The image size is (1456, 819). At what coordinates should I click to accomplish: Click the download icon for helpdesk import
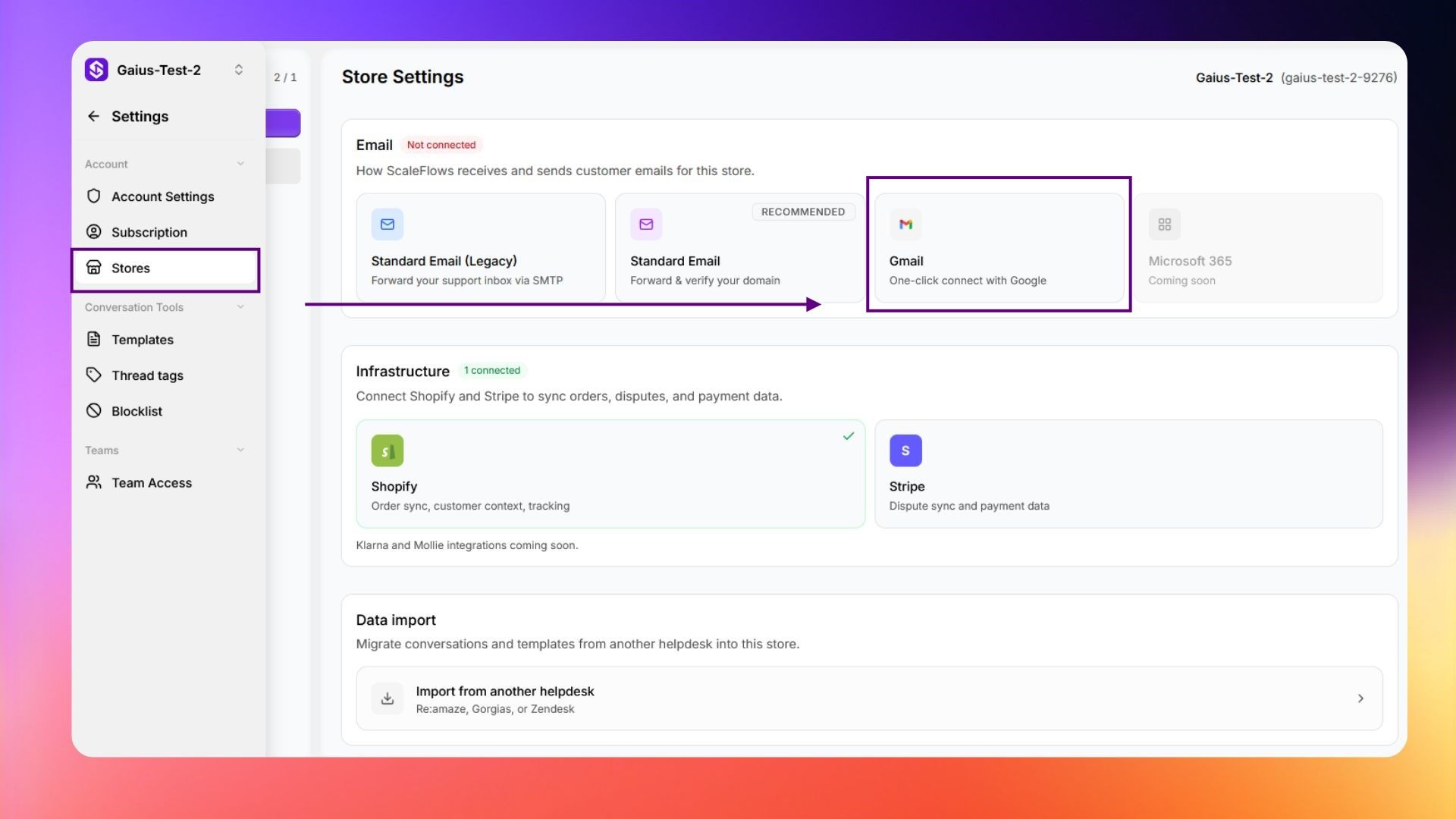click(388, 698)
